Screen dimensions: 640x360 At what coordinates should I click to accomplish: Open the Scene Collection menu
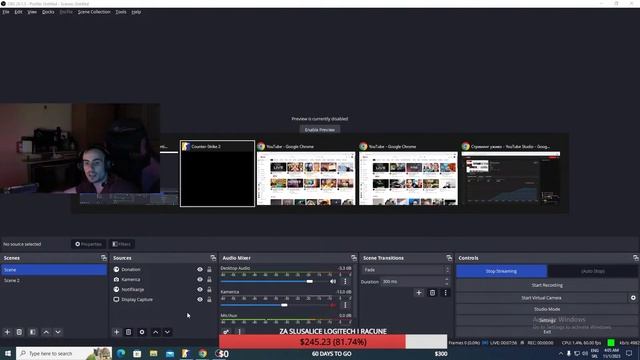[94, 12]
